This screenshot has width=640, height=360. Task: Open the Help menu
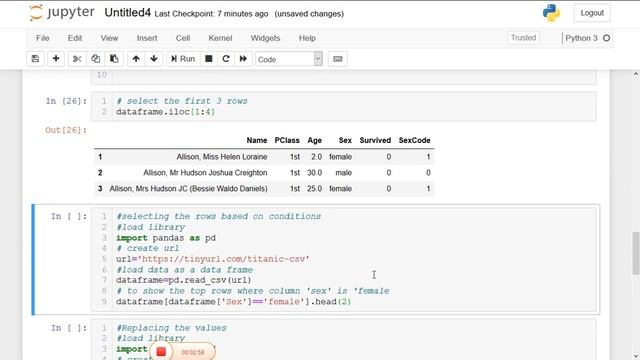[307, 38]
